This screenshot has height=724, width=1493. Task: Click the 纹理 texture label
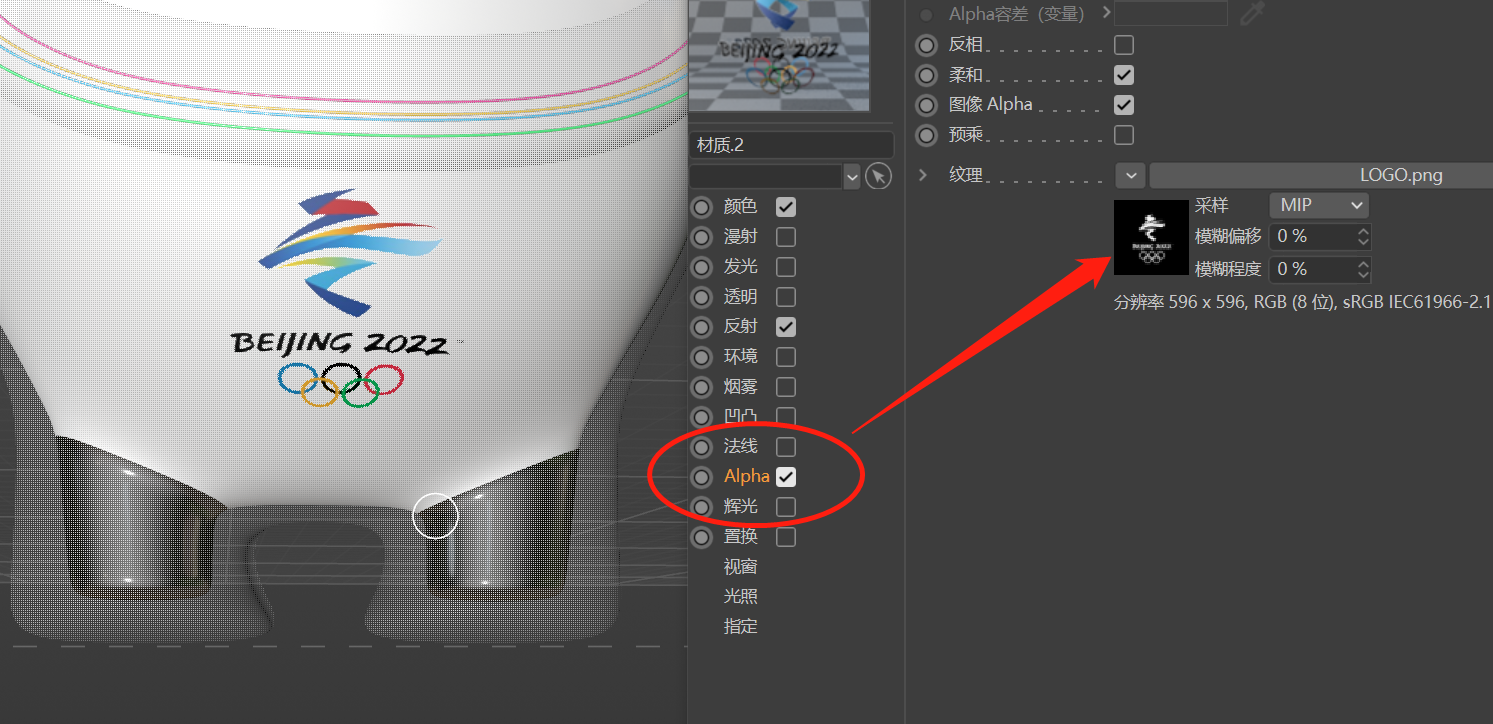(966, 175)
